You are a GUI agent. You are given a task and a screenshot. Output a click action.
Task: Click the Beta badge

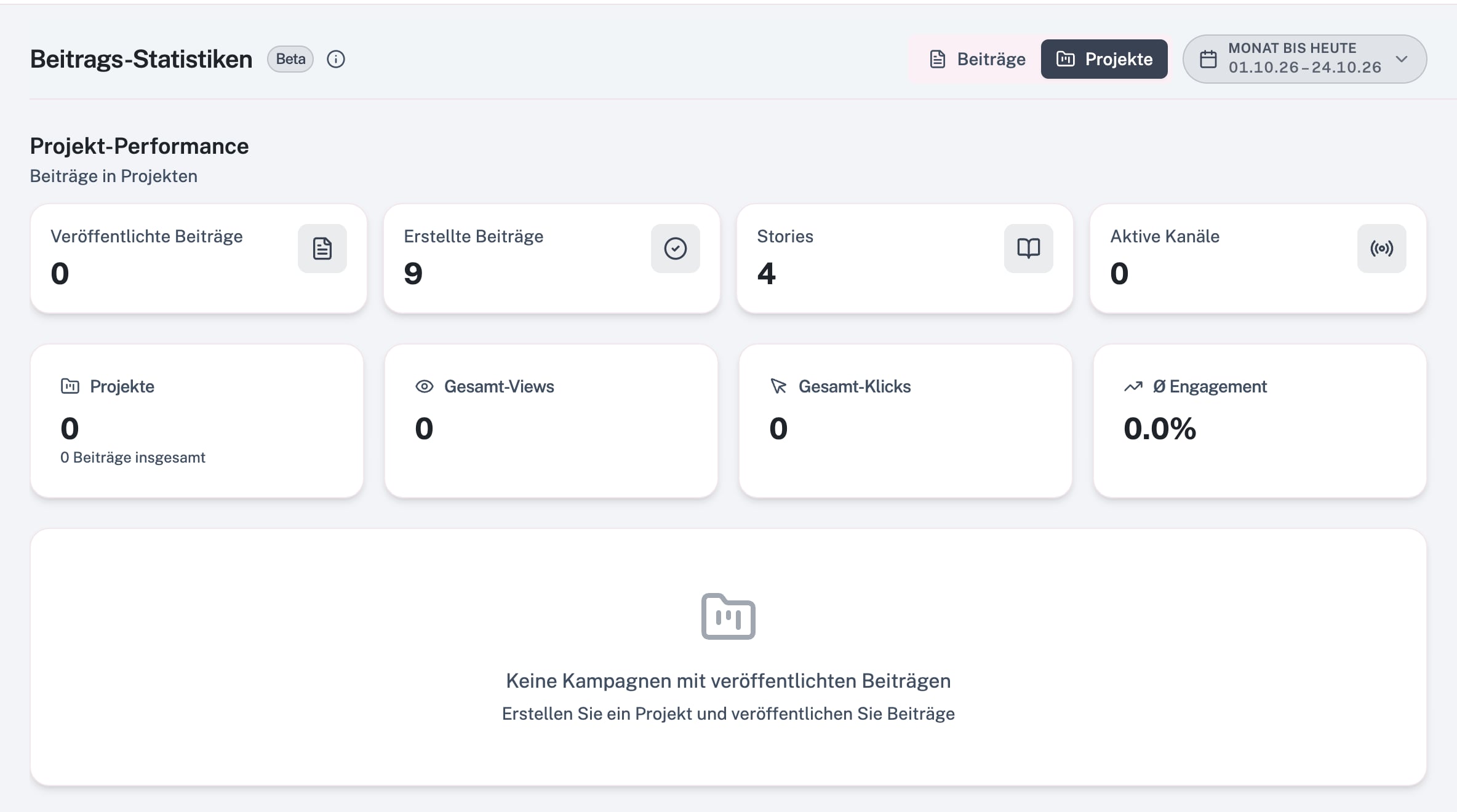290,59
